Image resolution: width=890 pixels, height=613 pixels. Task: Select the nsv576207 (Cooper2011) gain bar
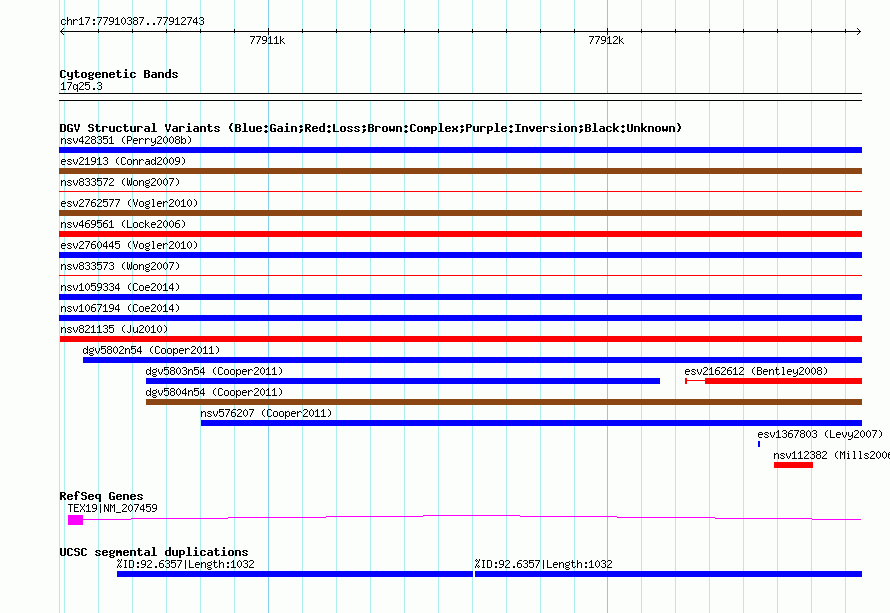tap(531, 423)
